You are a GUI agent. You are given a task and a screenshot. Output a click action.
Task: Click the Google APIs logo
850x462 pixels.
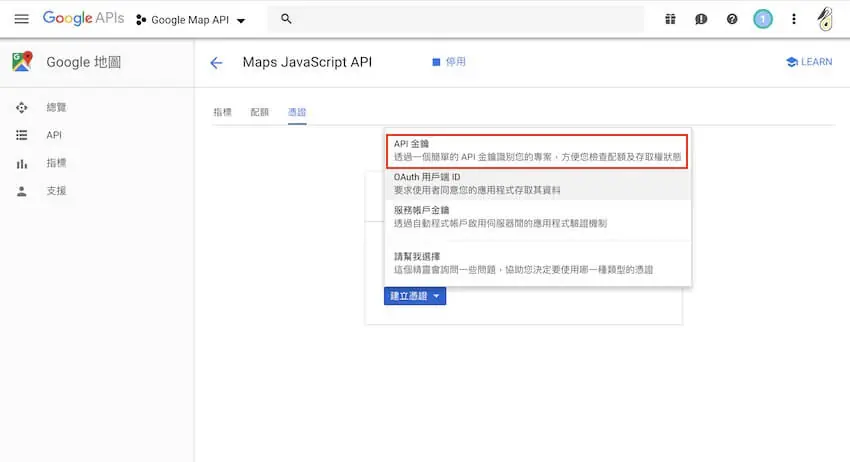(x=83, y=18)
